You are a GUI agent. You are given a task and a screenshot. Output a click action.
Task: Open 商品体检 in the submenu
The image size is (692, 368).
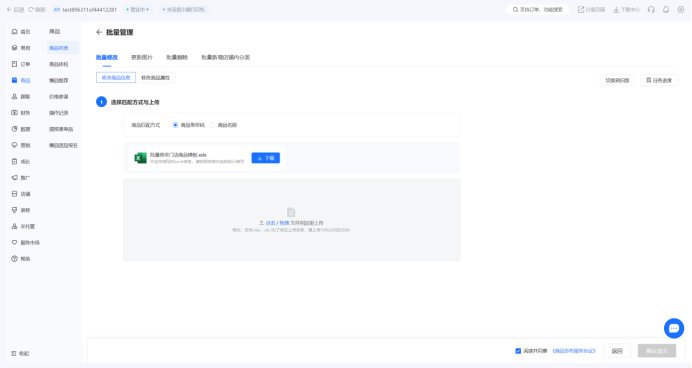tap(59, 64)
